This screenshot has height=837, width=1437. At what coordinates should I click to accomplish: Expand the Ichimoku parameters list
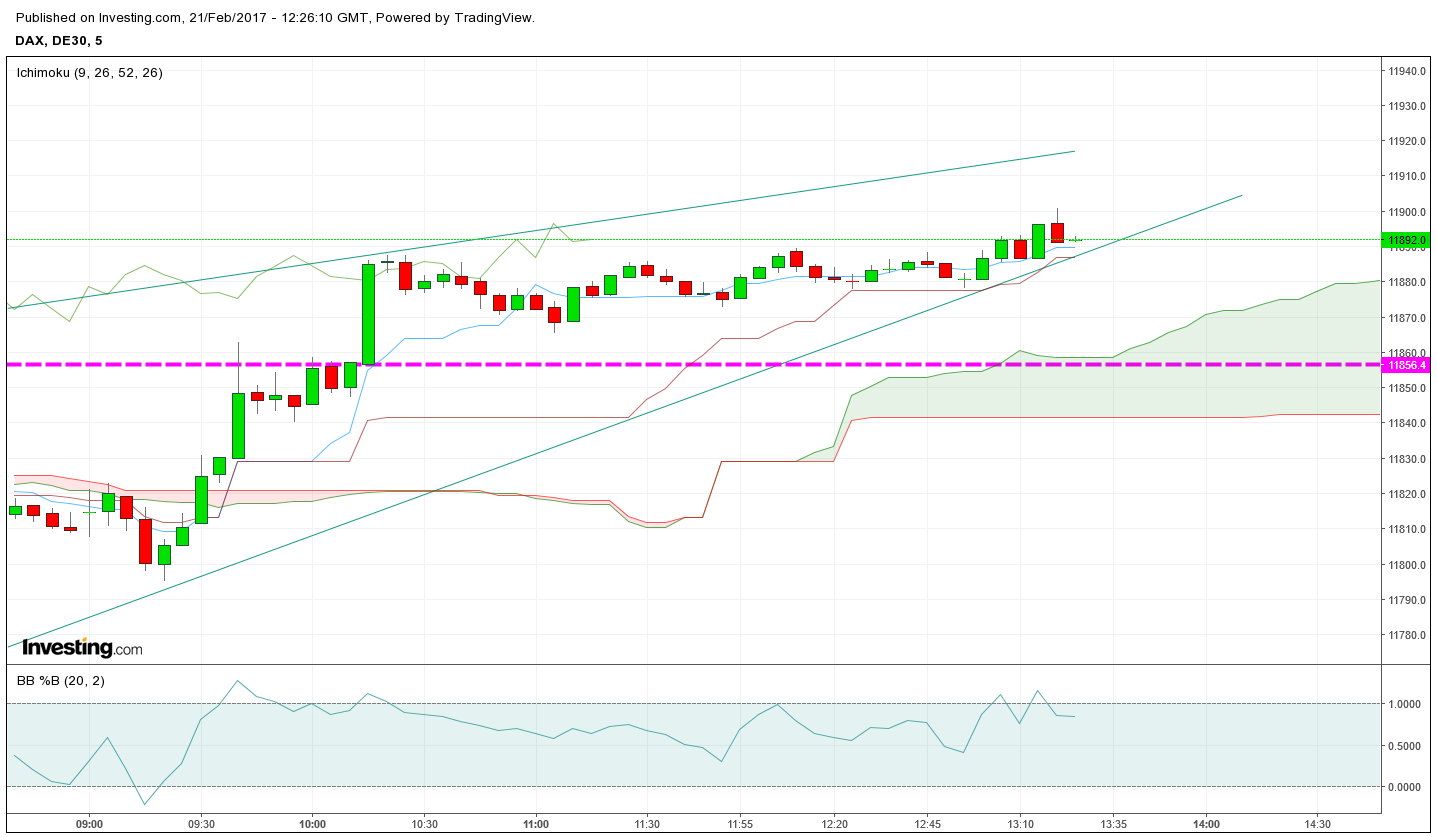click(120, 73)
